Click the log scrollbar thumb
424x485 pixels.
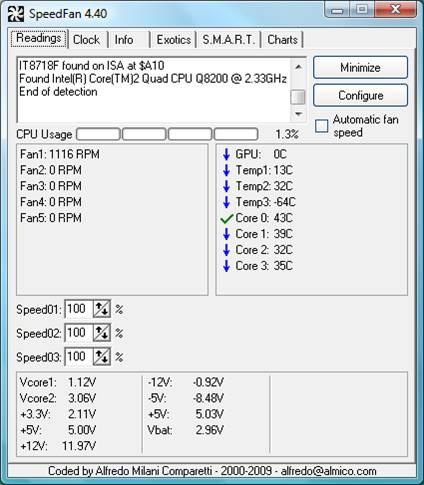pos(298,97)
